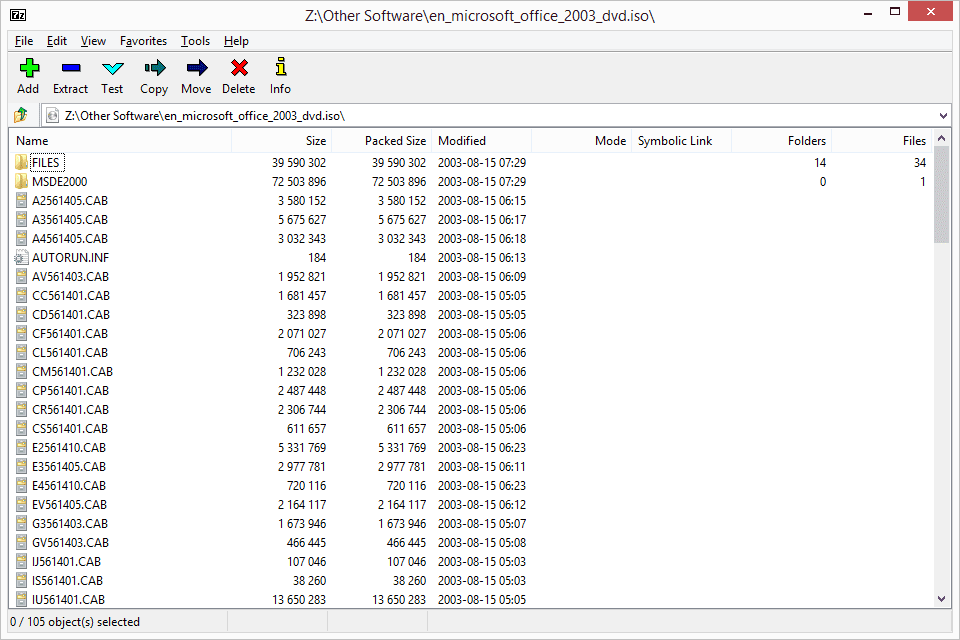The height and width of the screenshot is (640, 960).
Task: Click the 2003-08-15 06:13 modified date
Action: tap(482, 258)
